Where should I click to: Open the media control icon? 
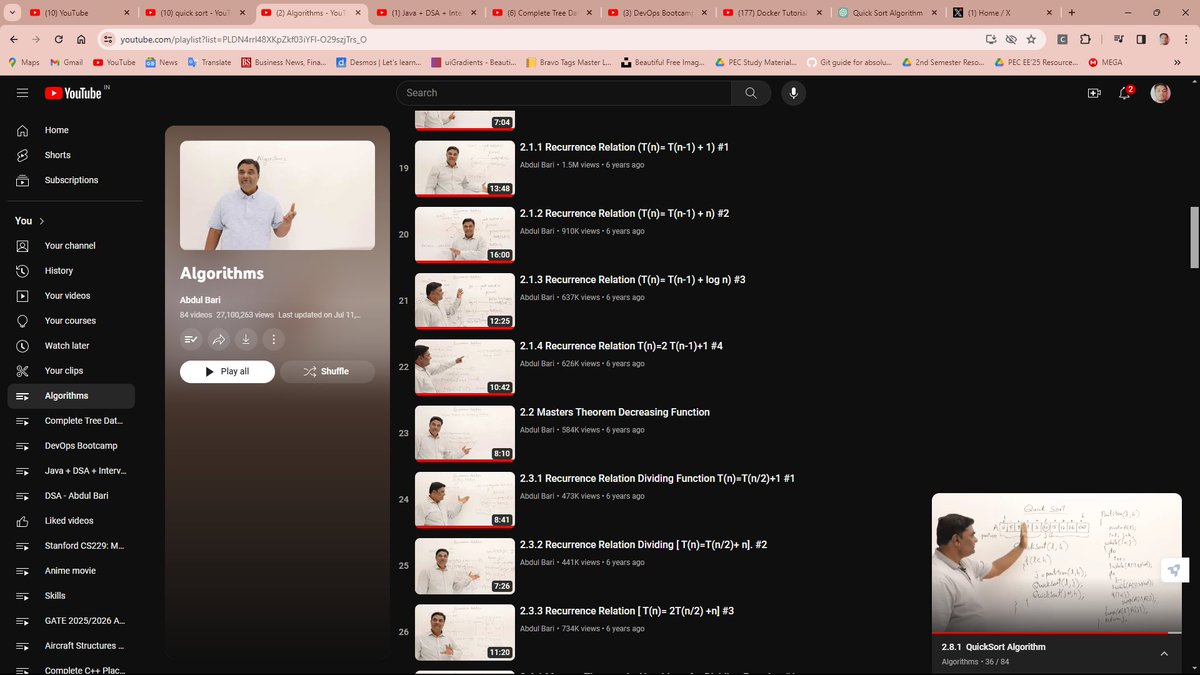pos(1120,39)
